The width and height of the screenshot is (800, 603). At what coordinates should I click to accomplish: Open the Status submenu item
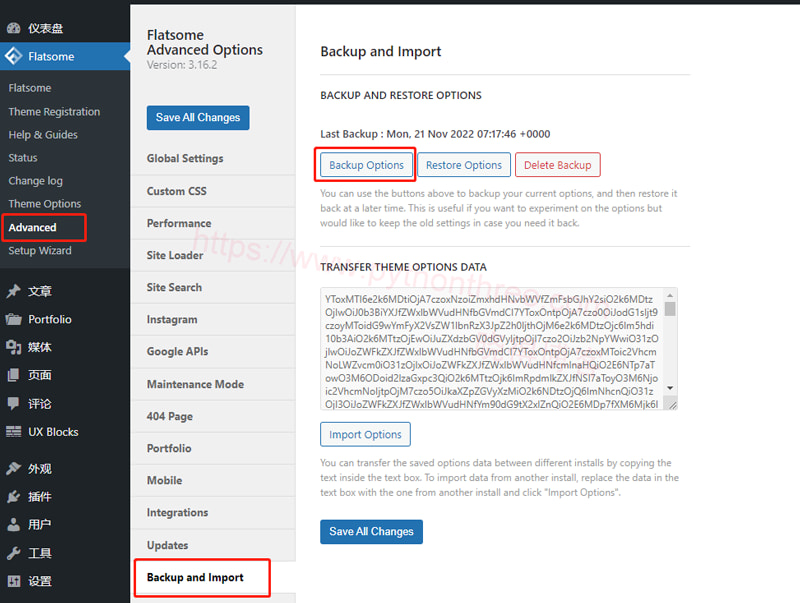click(23, 158)
